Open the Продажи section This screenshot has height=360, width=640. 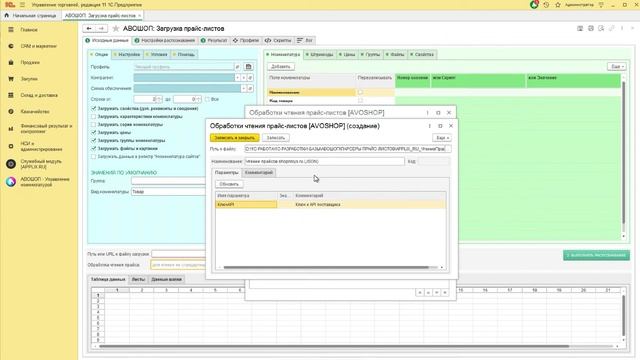(30, 62)
